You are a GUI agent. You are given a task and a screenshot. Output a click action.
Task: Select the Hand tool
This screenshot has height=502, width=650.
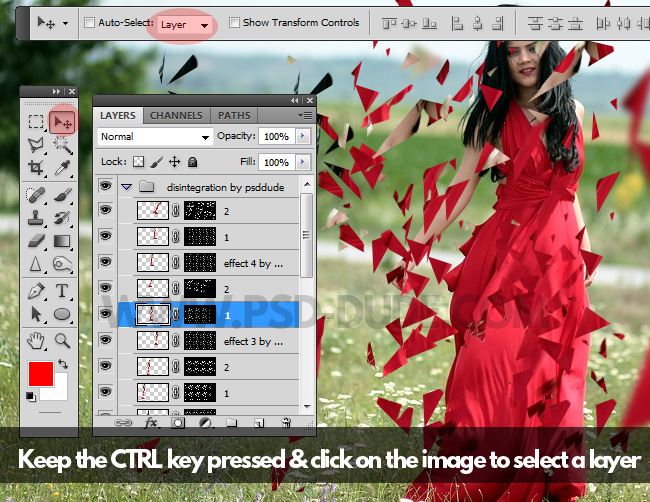coord(36,341)
